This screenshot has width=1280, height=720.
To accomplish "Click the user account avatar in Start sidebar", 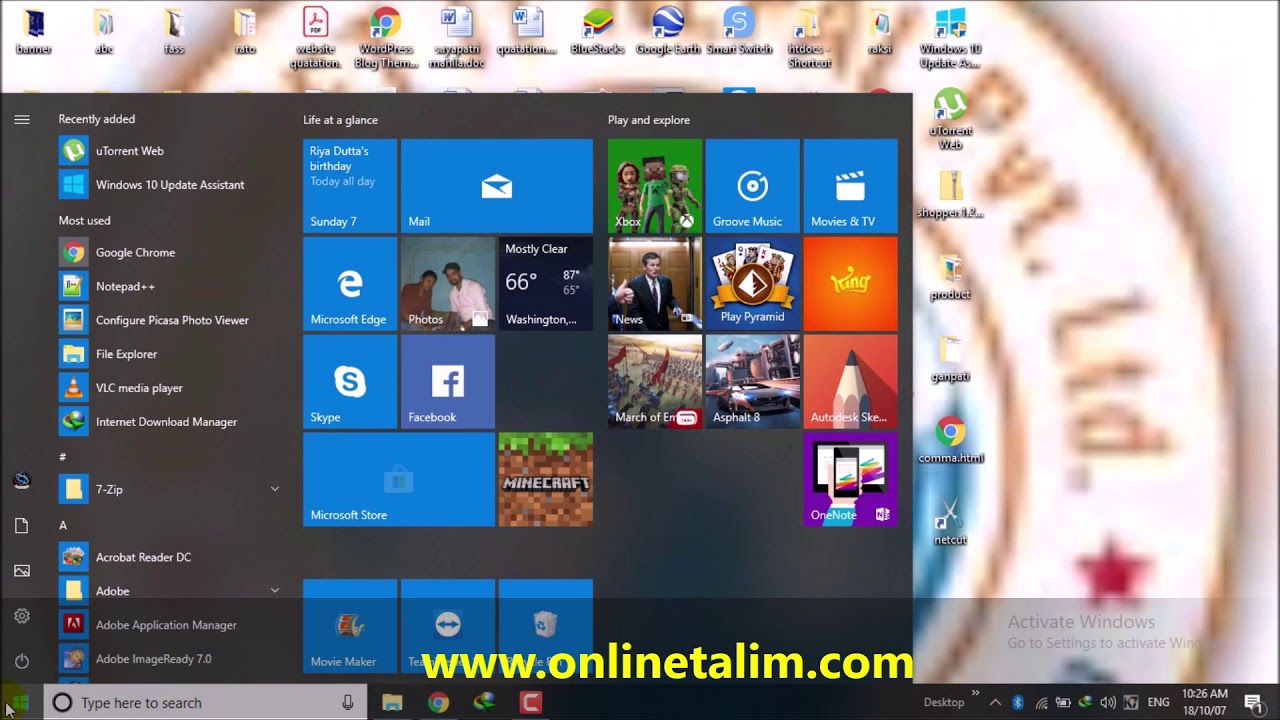I will 22,481.
